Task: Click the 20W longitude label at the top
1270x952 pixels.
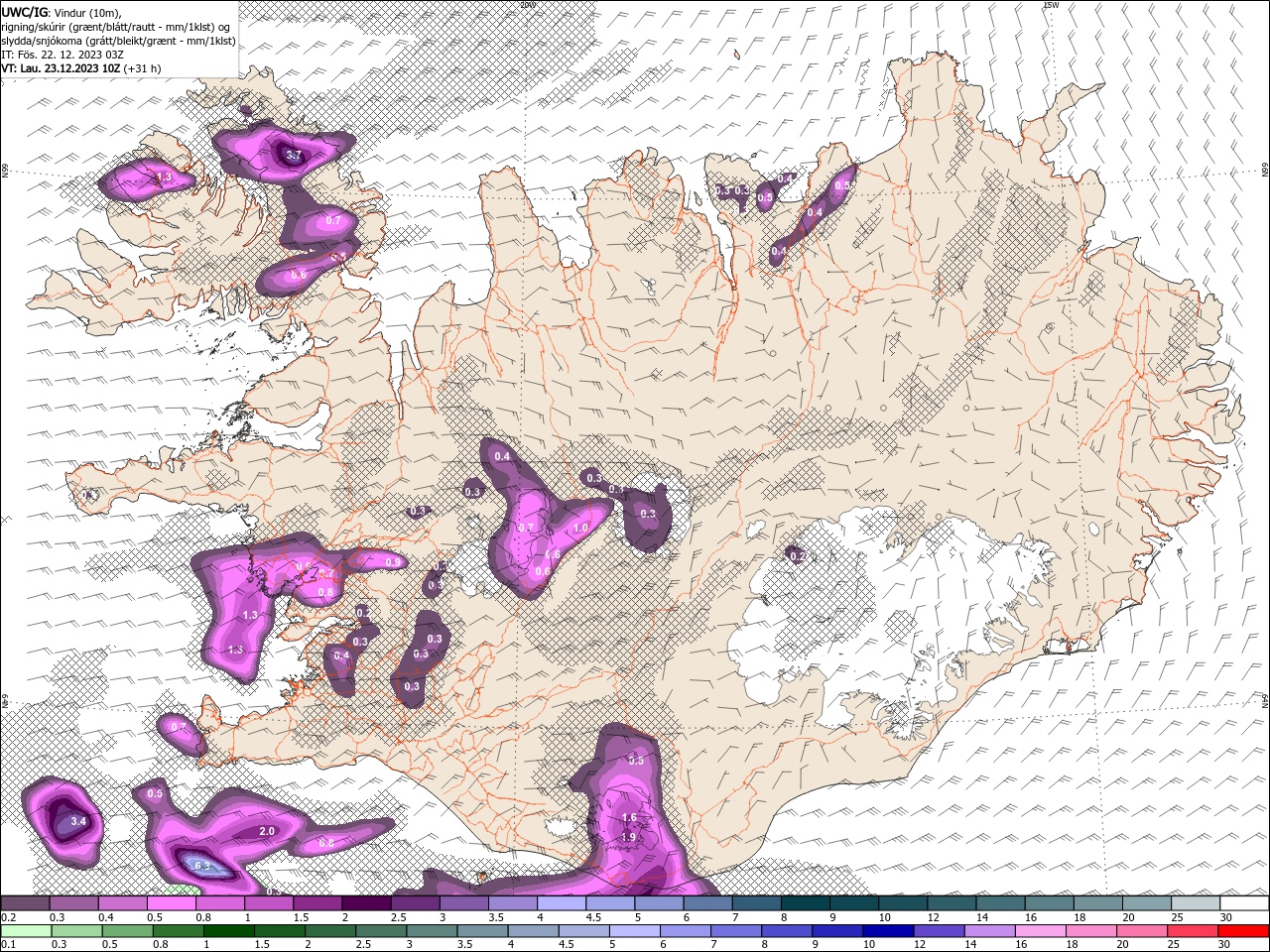Action: (x=528, y=5)
